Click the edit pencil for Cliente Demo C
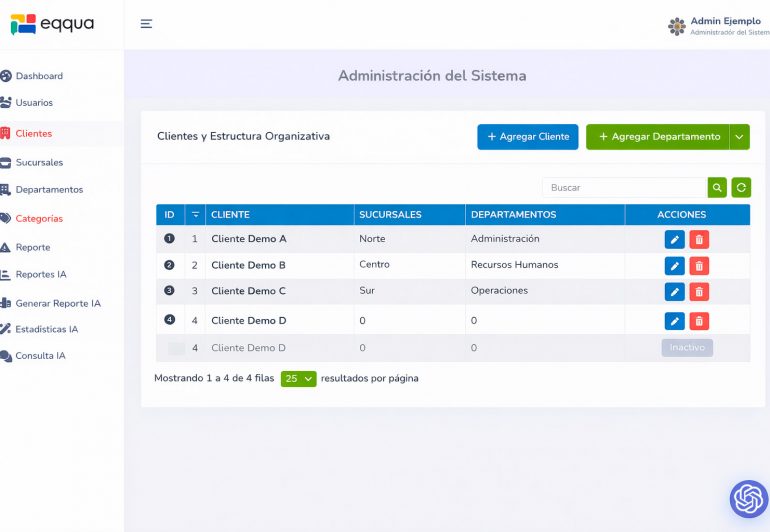This screenshot has width=770, height=532. click(x=674, y=291)
